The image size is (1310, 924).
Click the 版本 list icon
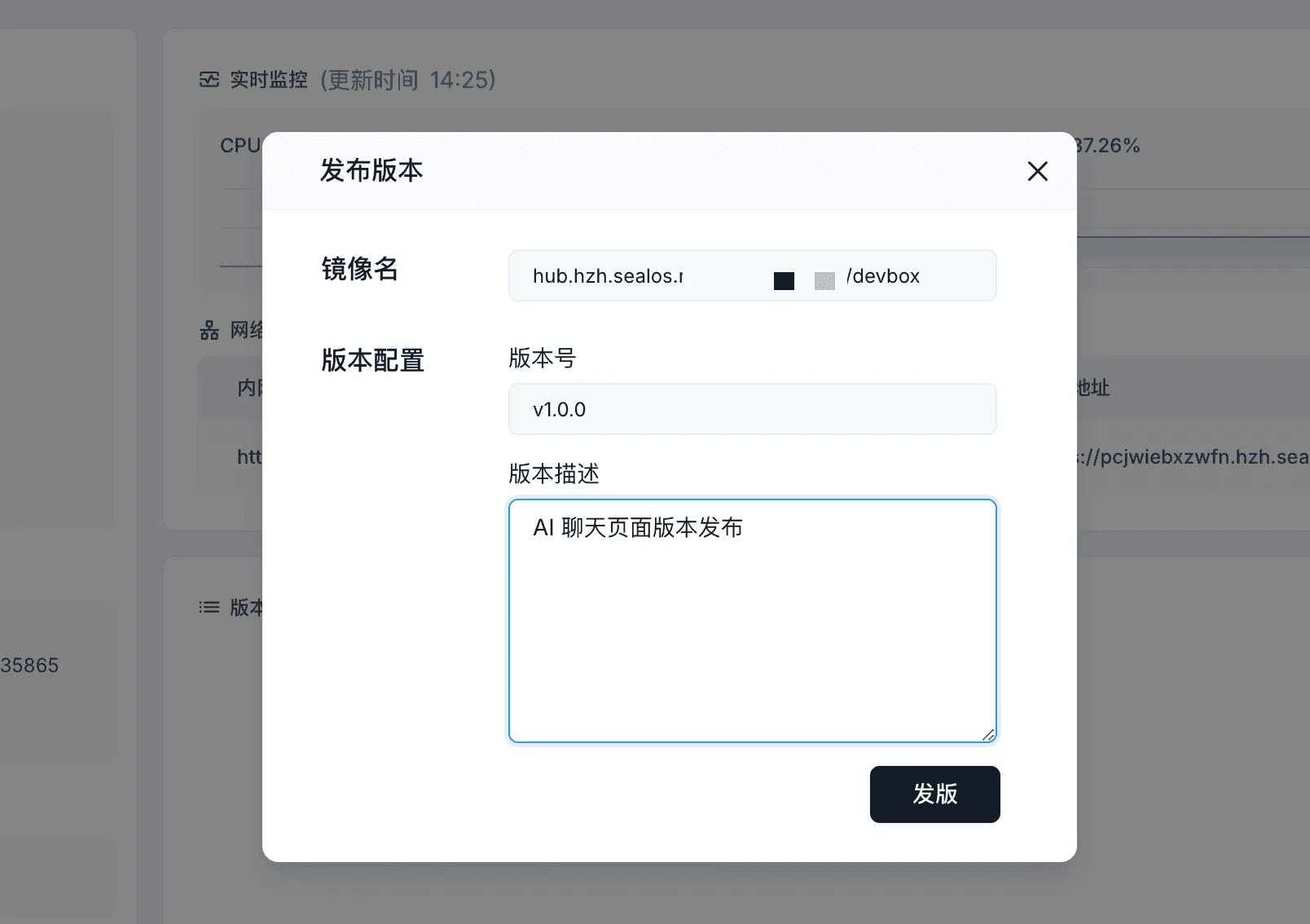pyautogui.click(x=209, y=607)
